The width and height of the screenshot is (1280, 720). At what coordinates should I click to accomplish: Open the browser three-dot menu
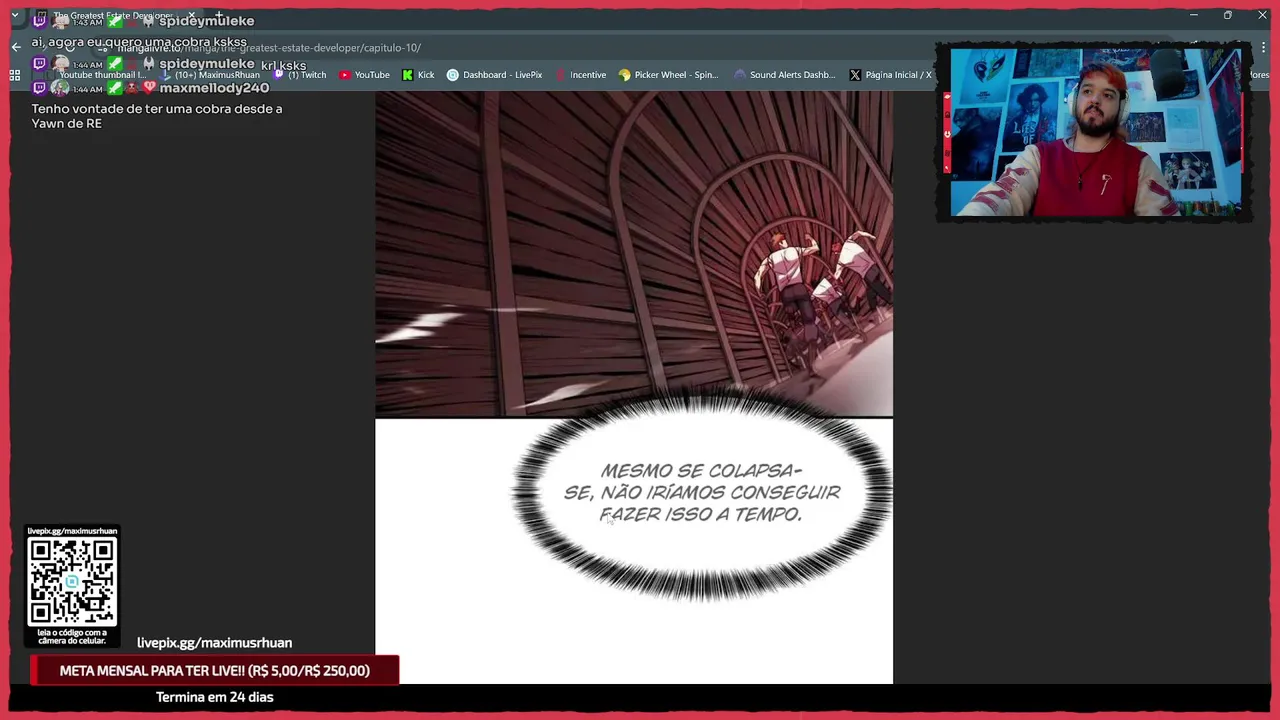click(x=1262, y=47)
